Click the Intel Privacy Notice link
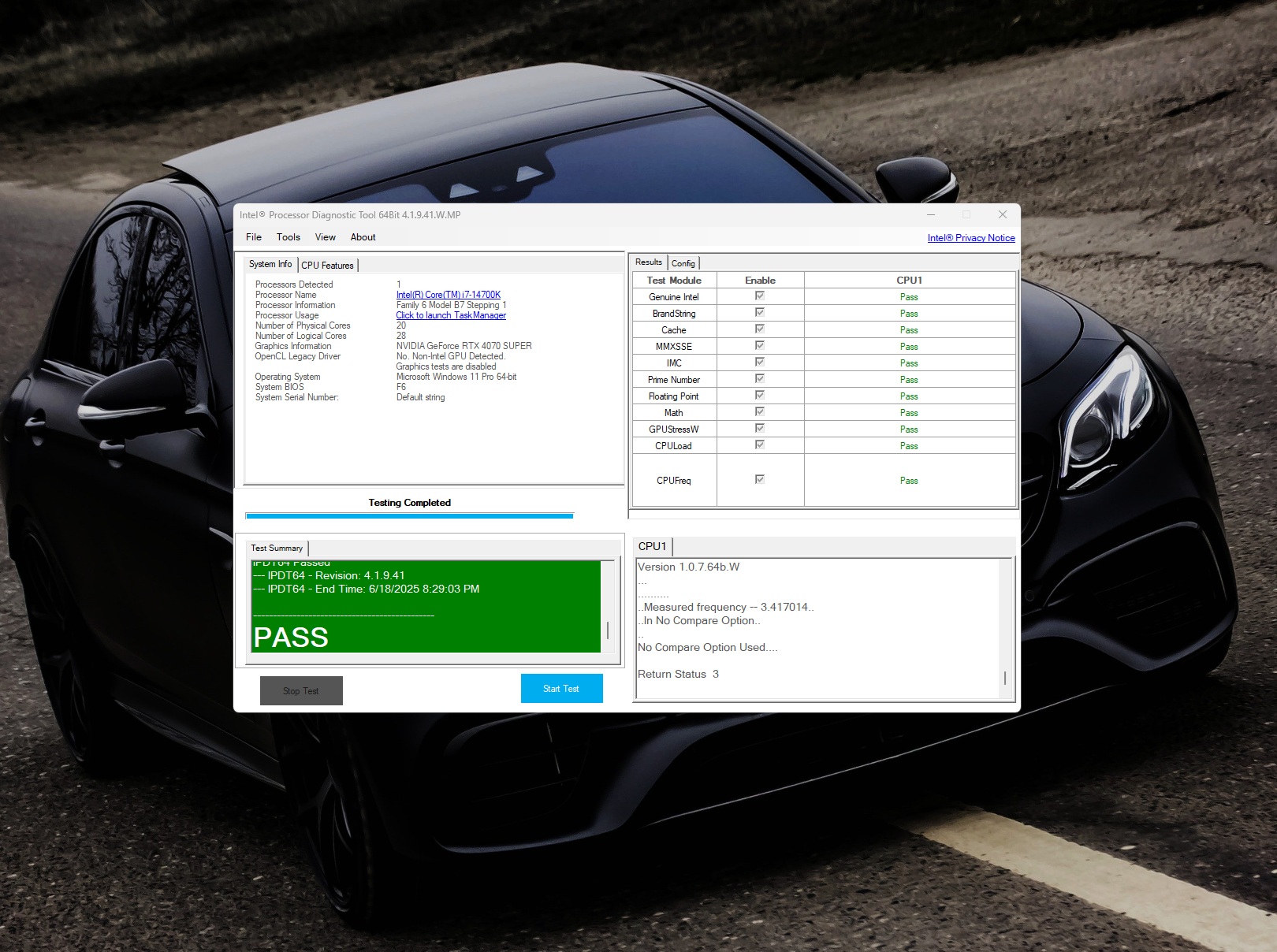 (970, 238)
